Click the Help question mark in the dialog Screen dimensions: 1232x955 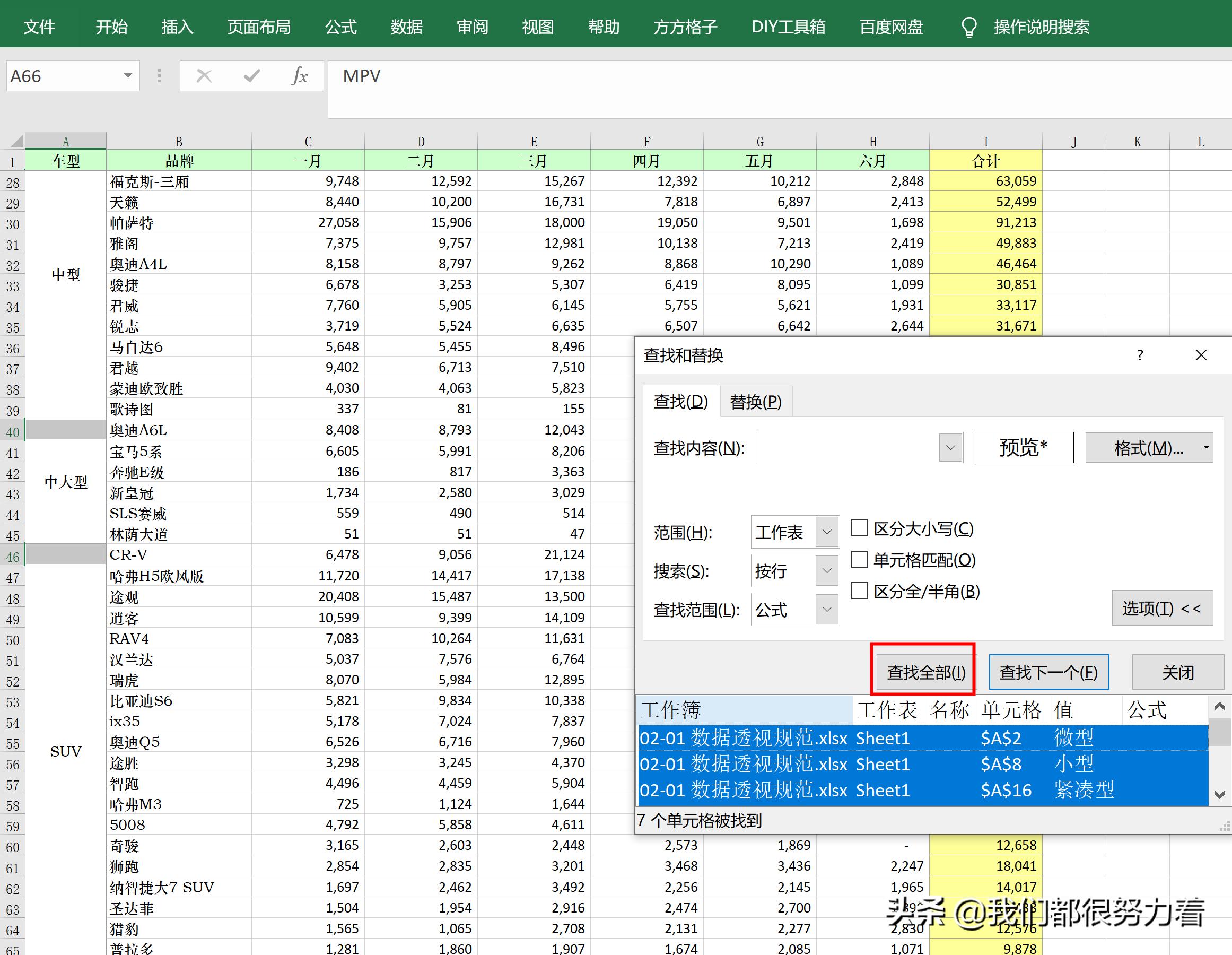1140,355
